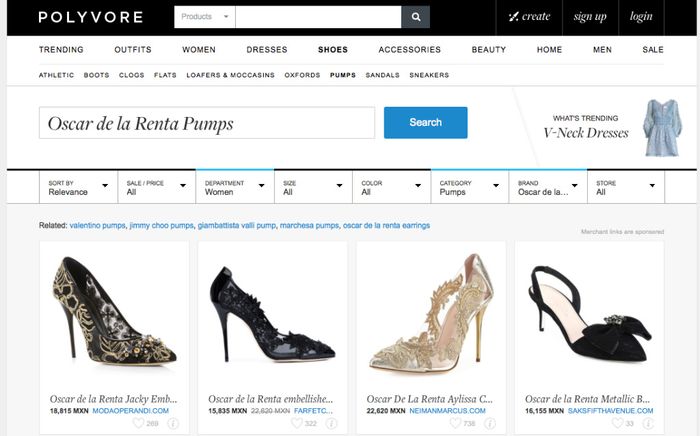Visit SAKSFIFTHAVENUE.COM merchant link
Viewport: 700px width, 436px height.
click(610, 411)
